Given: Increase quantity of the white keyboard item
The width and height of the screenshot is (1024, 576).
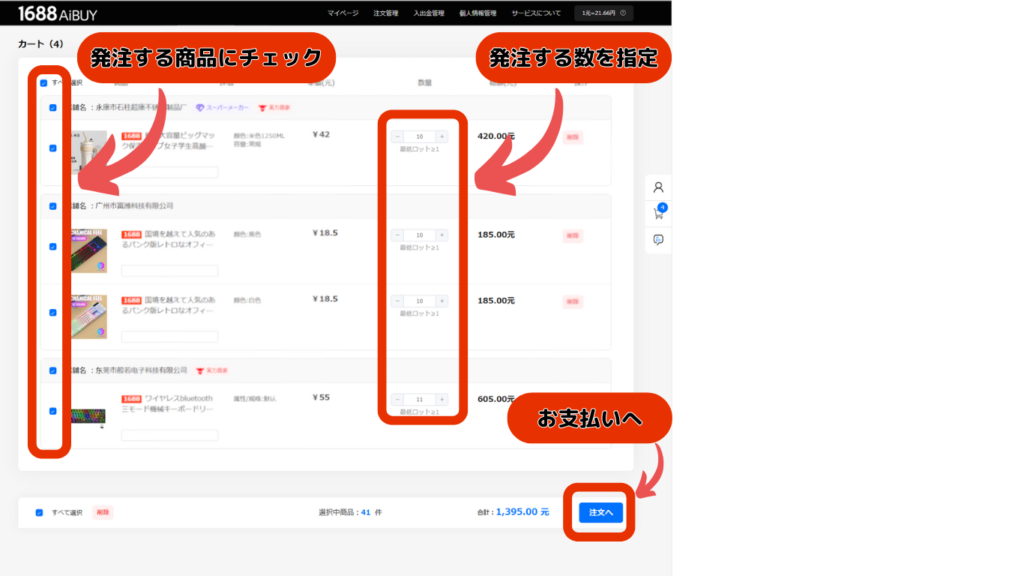Looking at the screenshot, I should pyautogui.click(x=442, y=301).
